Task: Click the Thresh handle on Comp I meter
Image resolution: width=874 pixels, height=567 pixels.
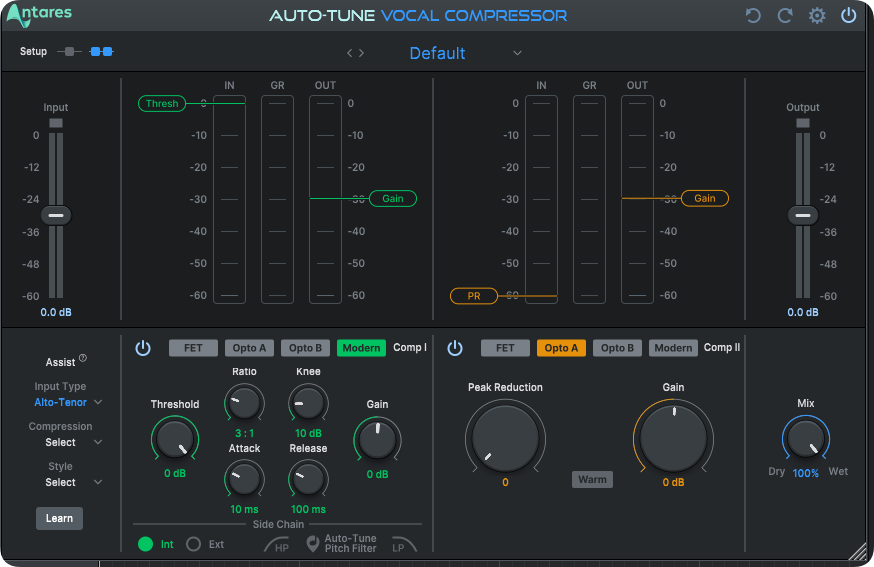Action: [162, 104]
